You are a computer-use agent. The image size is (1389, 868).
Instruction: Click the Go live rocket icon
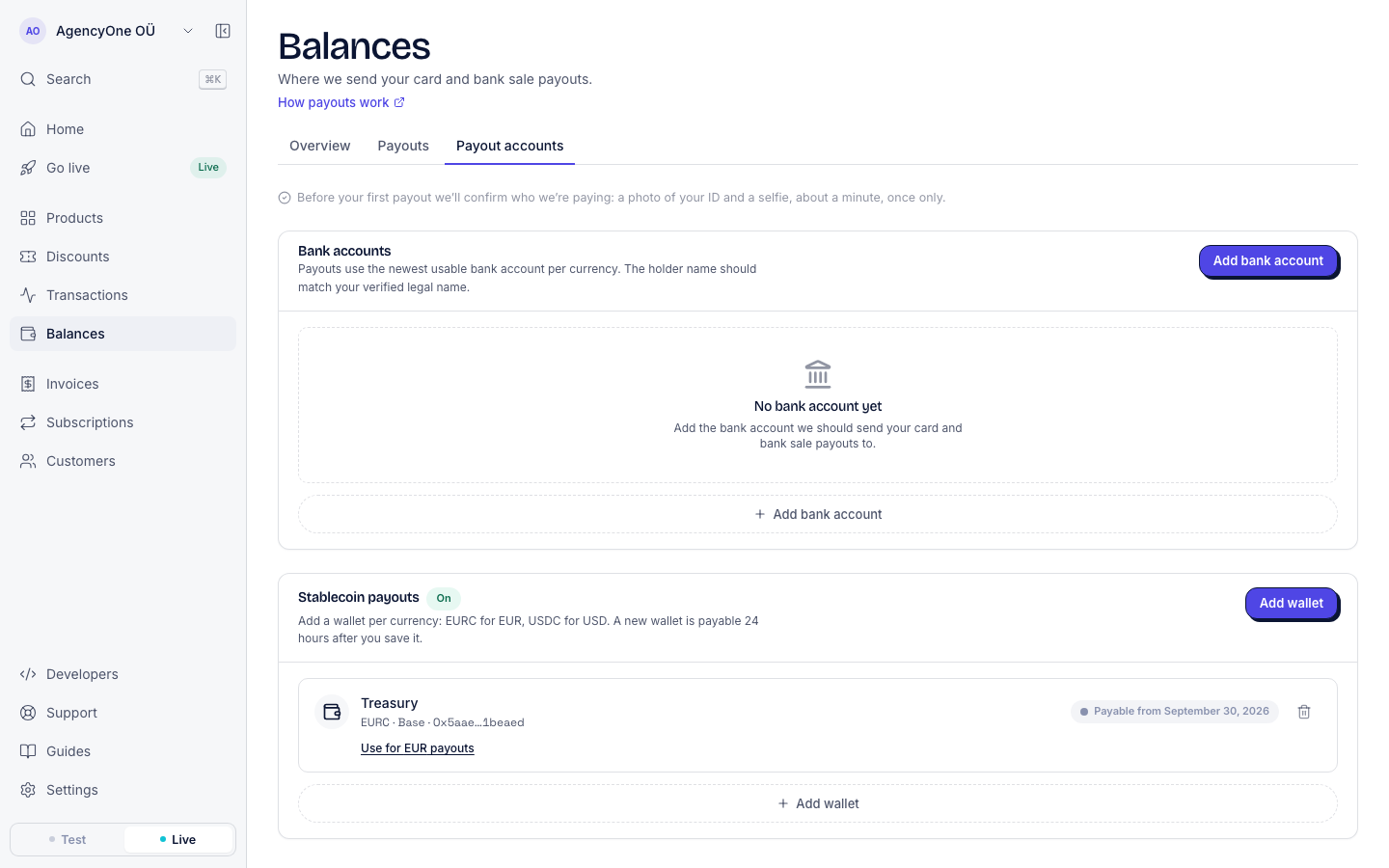pyautogui.click(x=28, y=168)
